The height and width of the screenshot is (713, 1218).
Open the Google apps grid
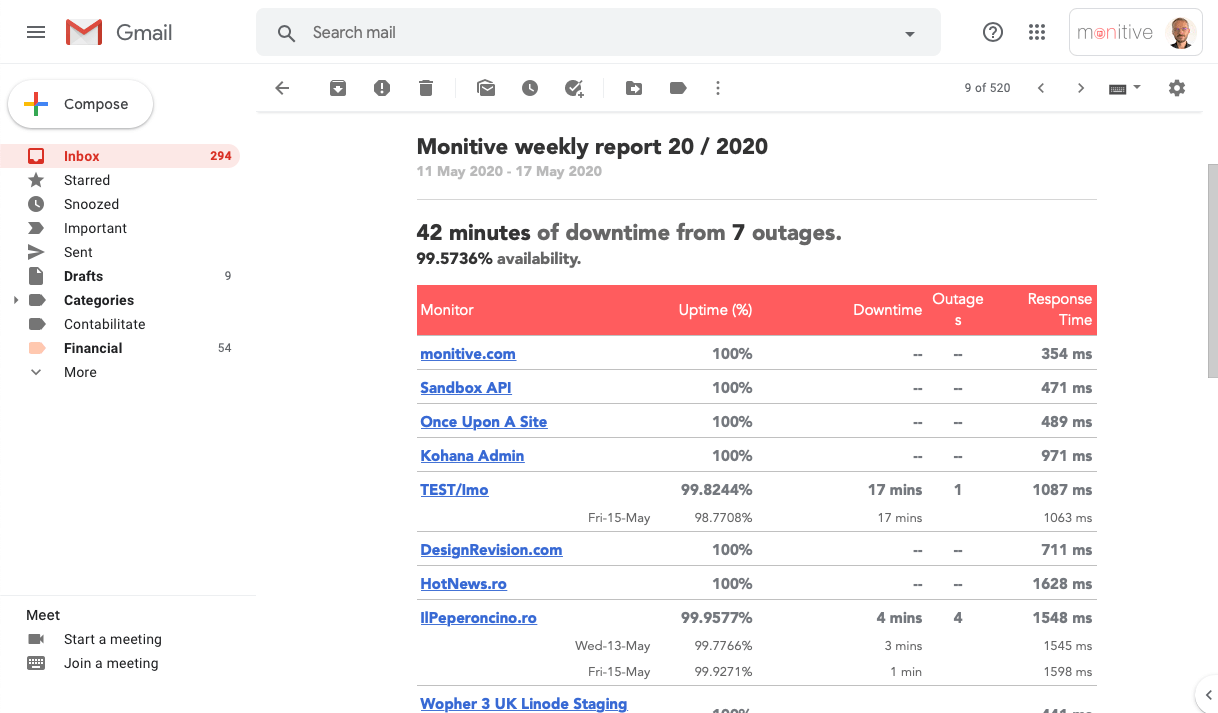tap(1037, 32)
